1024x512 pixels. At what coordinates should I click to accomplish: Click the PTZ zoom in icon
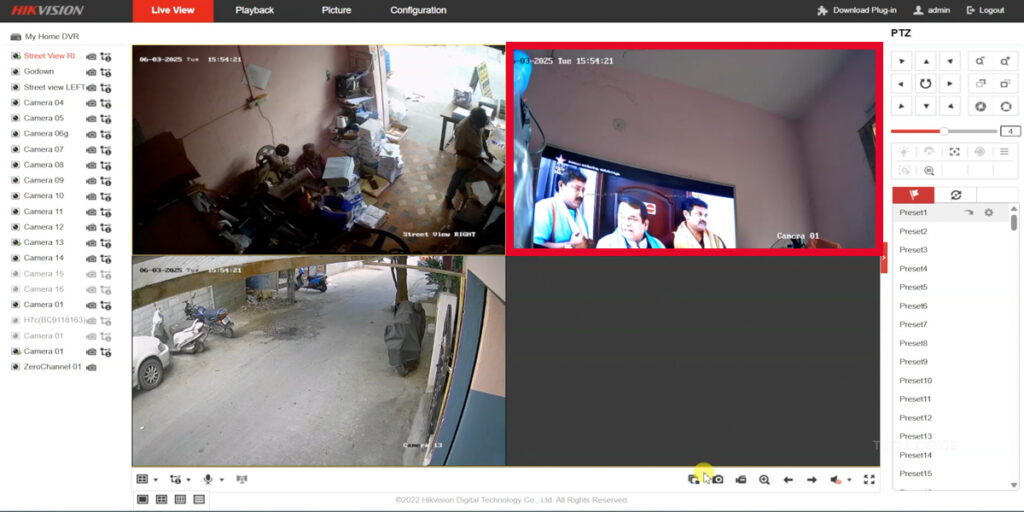980,61
